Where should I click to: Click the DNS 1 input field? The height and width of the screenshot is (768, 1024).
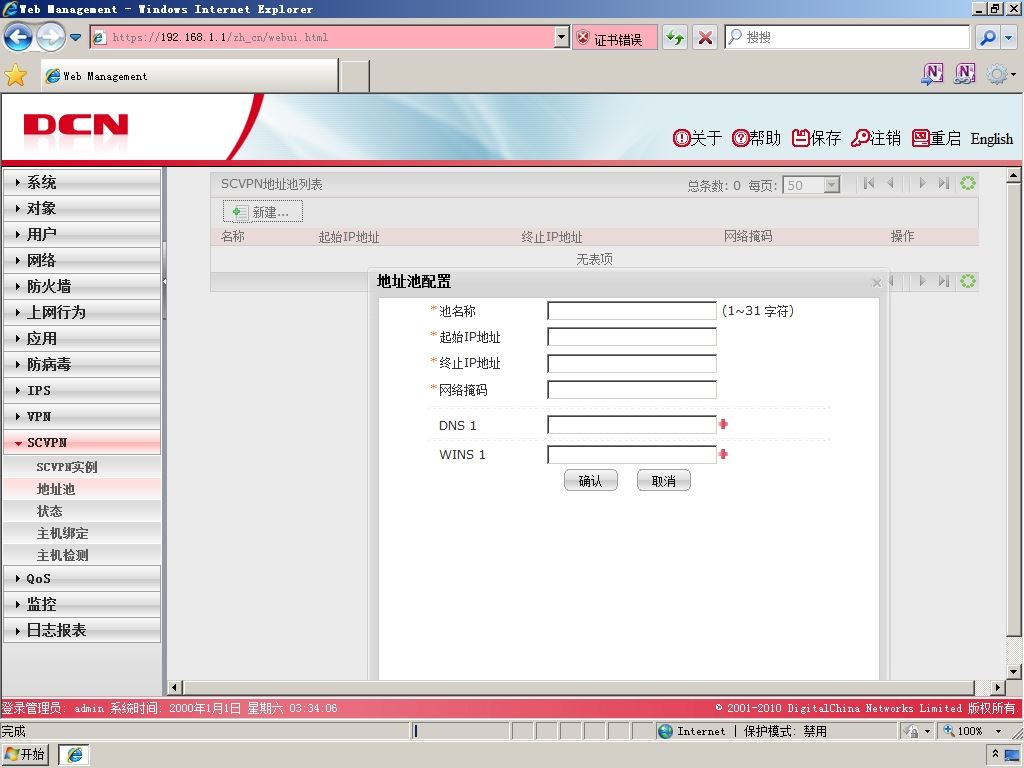click(x=632, y=425)
